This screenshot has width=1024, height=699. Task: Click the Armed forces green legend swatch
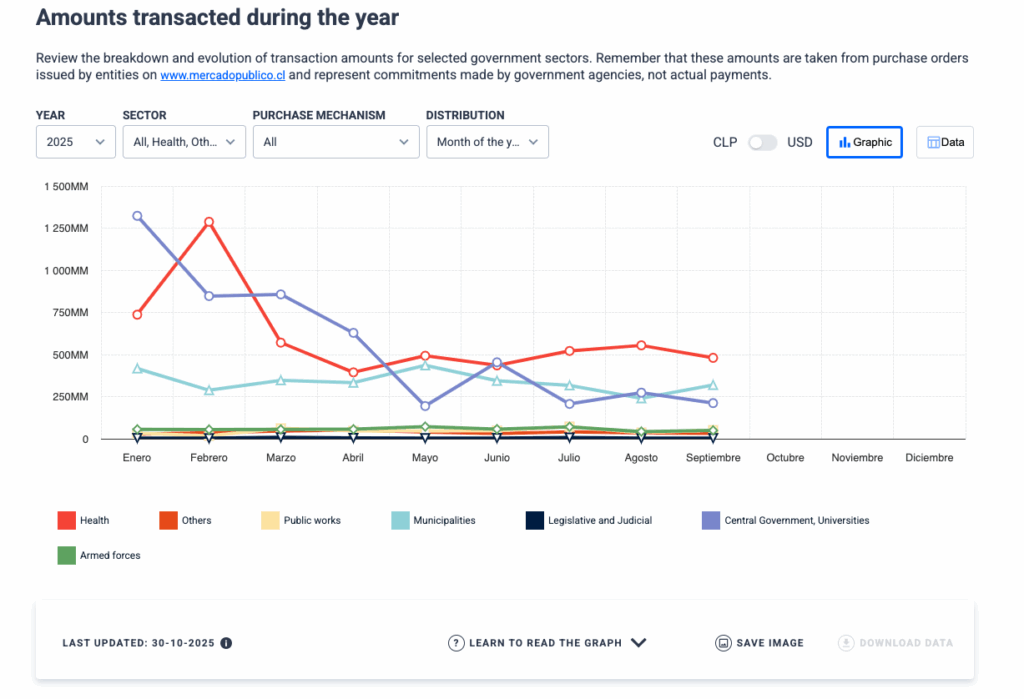(67, 555)
